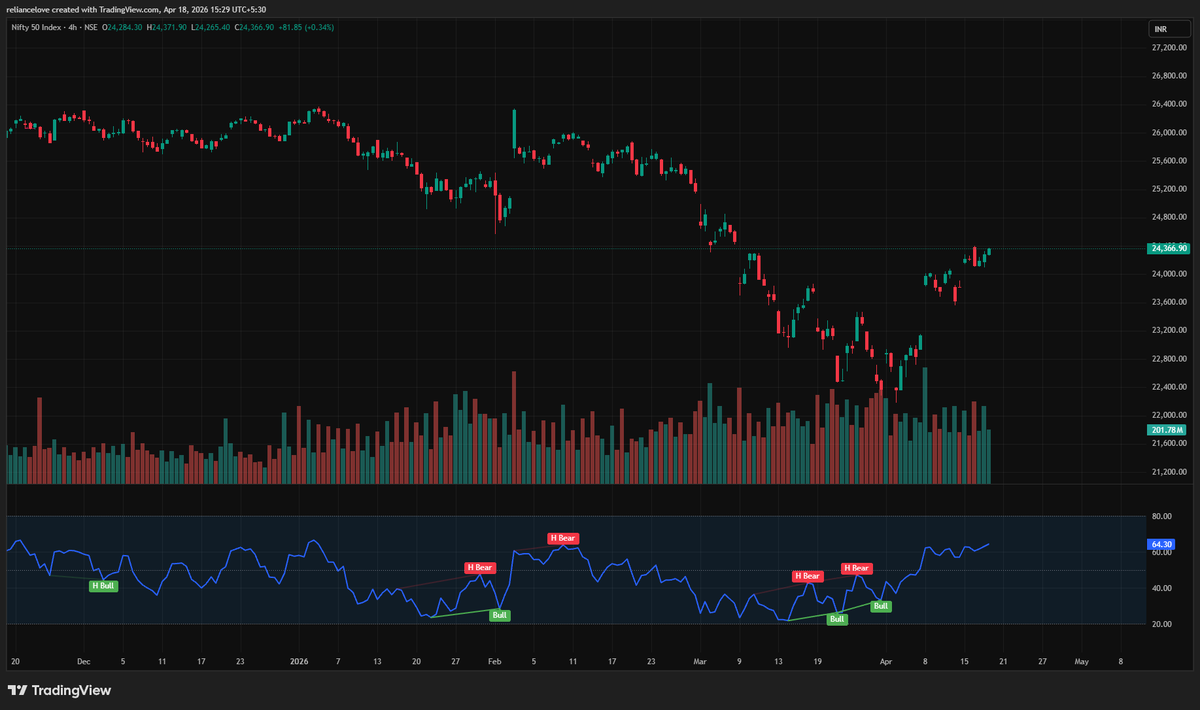Click the low value L24,265.40
The height and width of the screenshot is (710, 1200).
210,27
